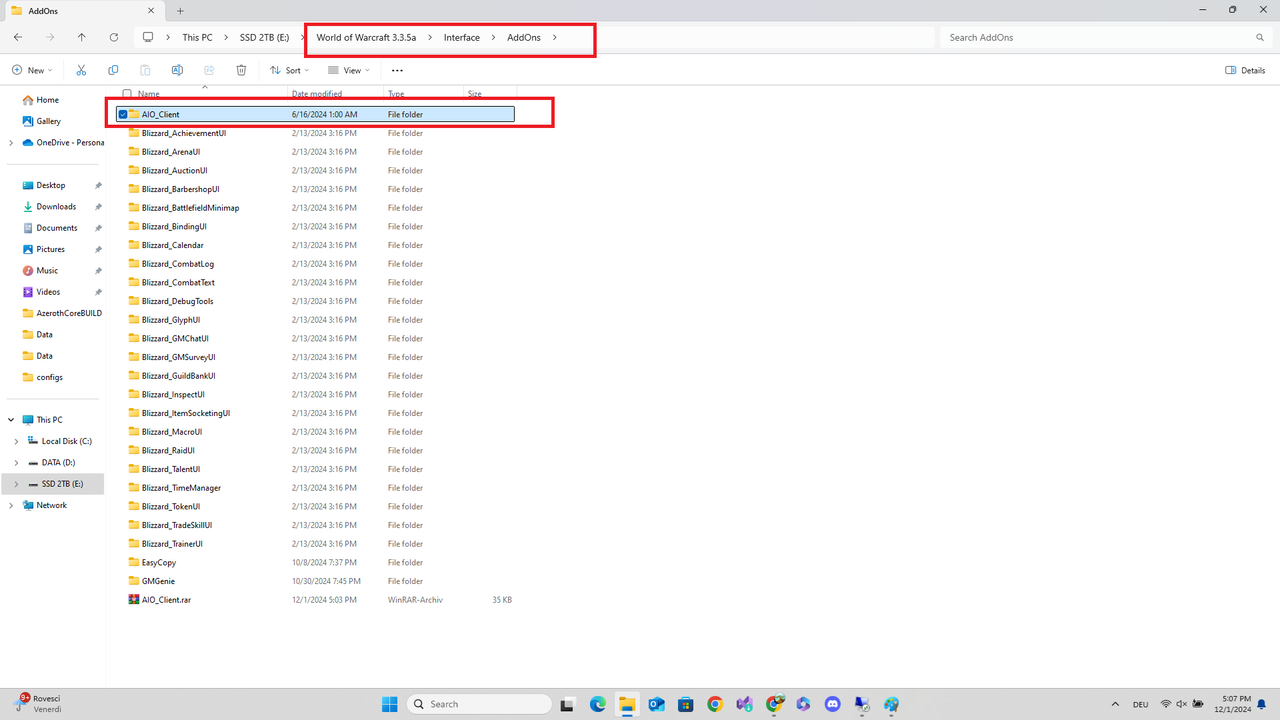Image resolution: width=1280 pixels, height=720 pixels.
Task: Expand Network tree node
Action: coord(11,505)
